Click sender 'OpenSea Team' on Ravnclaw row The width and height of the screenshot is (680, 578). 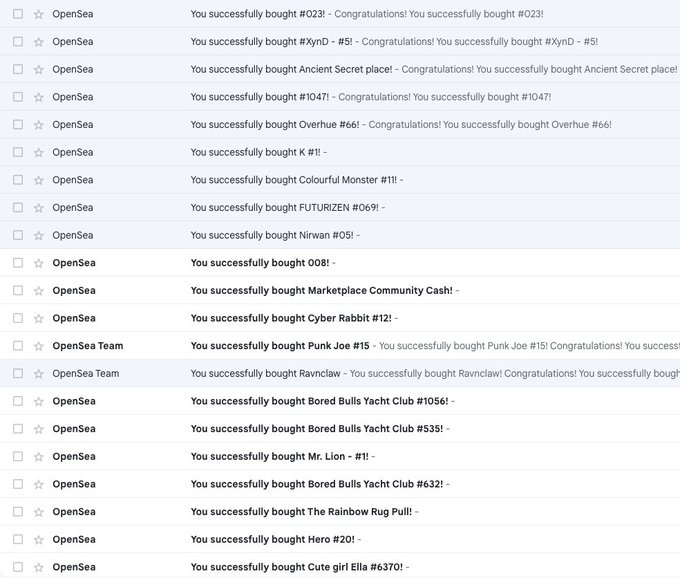[85, 373]
